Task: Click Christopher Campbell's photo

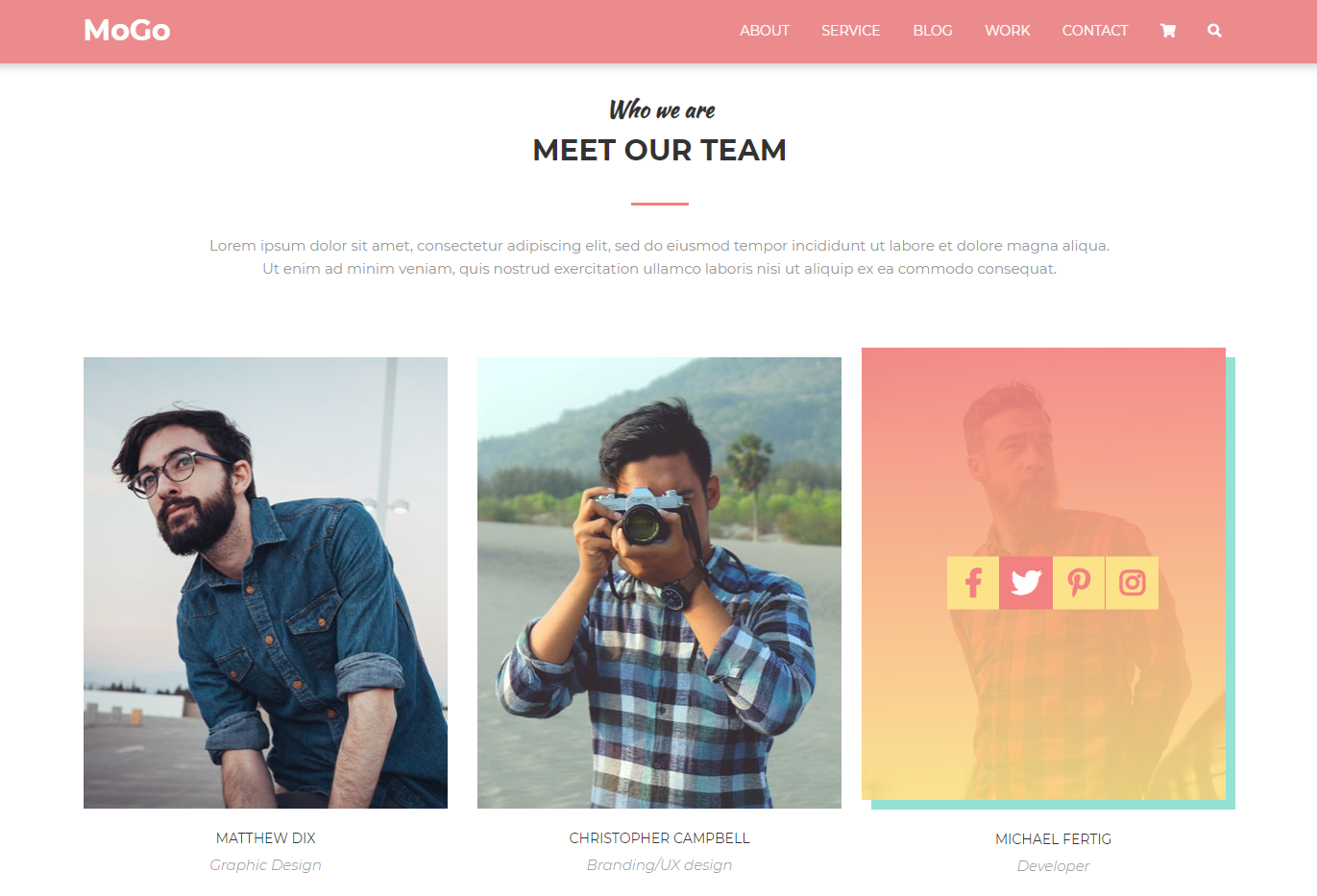Action: (659, 583)
